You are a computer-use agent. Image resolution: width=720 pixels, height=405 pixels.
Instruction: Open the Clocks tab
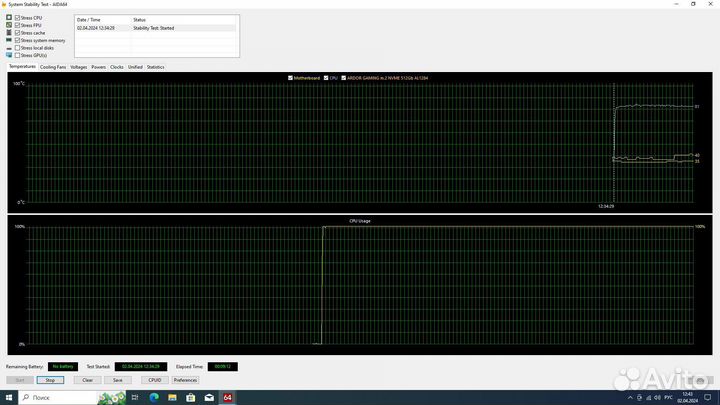[x=117, y=67]
